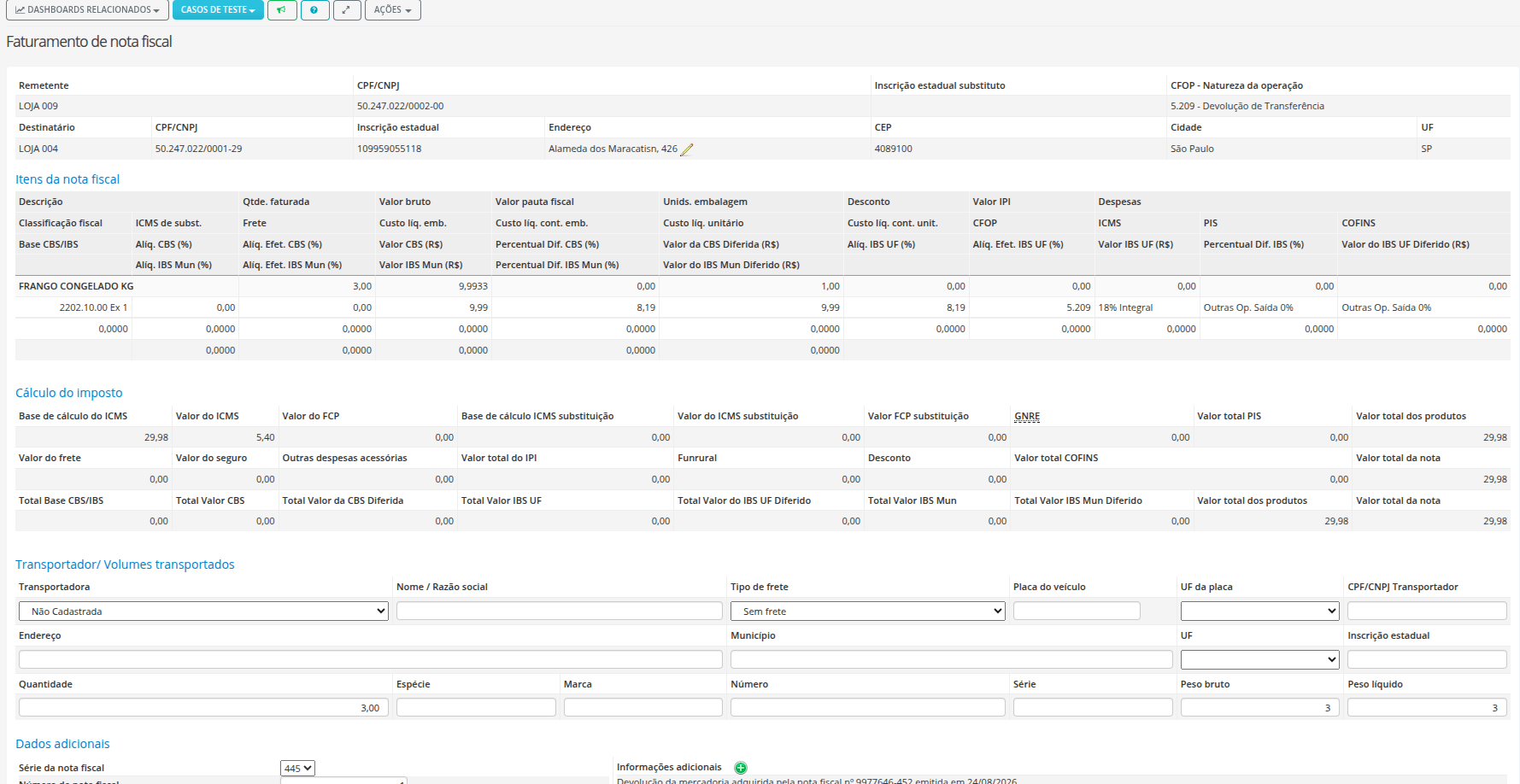Viewport: 1520px width, 784px height.
Task: Open the transporter UF dropdown below Município
Action: click(1260, 660)
